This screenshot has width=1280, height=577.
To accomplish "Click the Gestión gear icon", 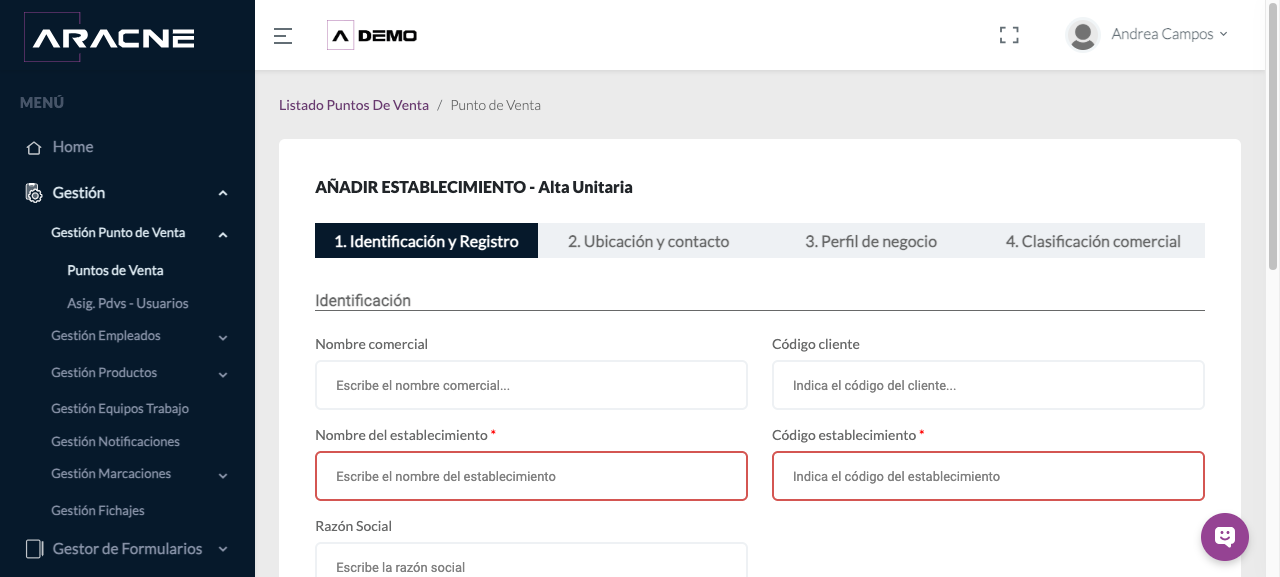I will point(34,193).
